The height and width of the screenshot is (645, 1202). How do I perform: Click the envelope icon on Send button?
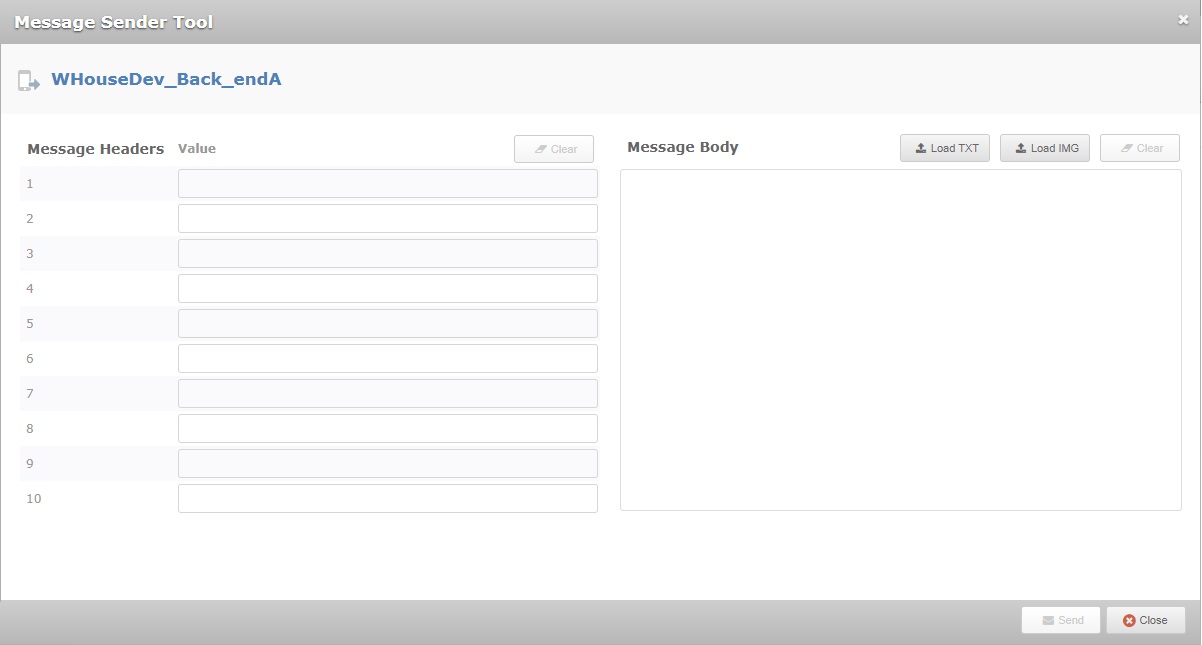[x=1047, y=620]
